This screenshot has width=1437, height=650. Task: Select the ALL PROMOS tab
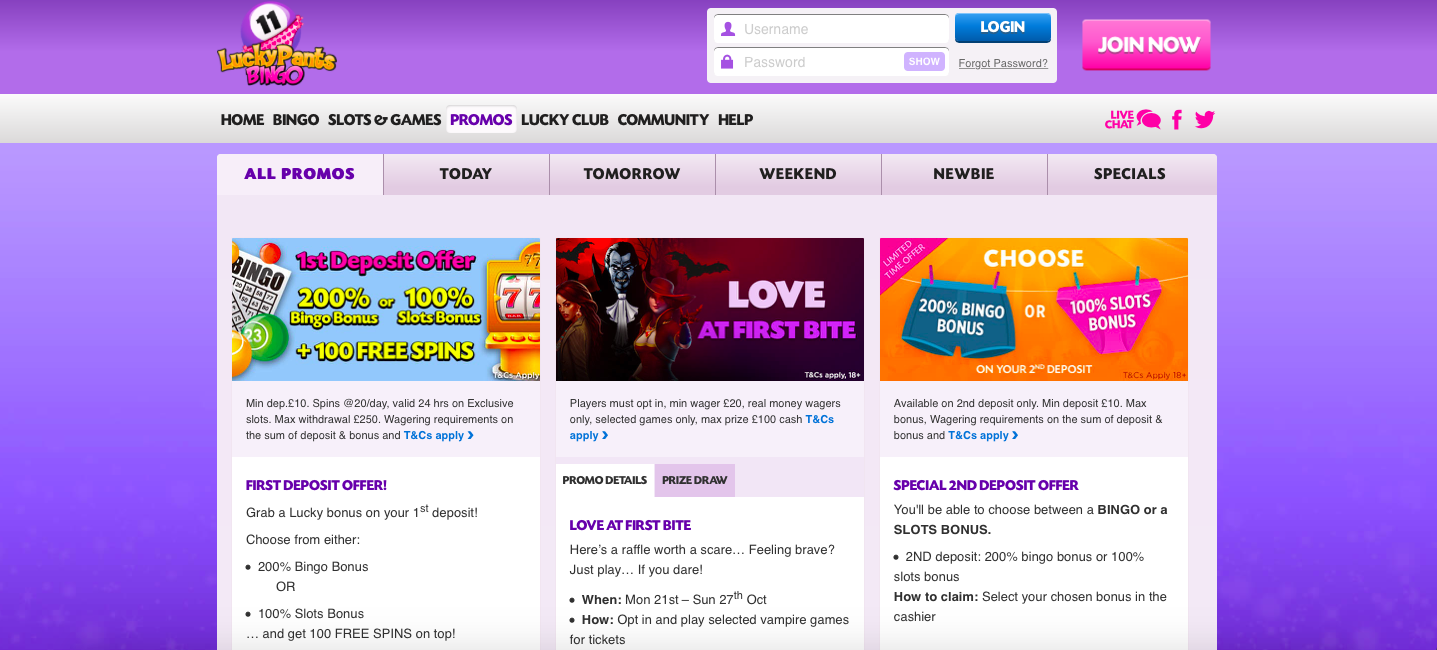(300, 174)
